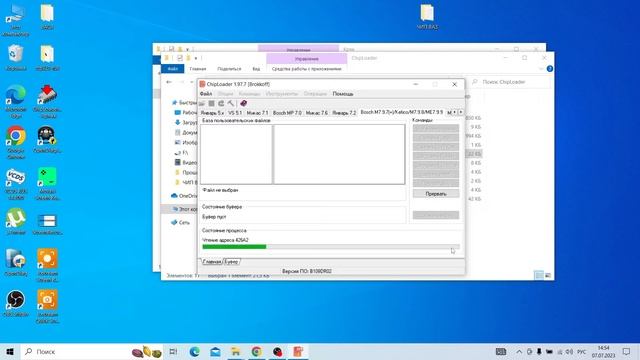The width and height of the screenshot is (640, 360).
Task: Open the uTorrent desktop shortcut
Action: click(16, 222)
